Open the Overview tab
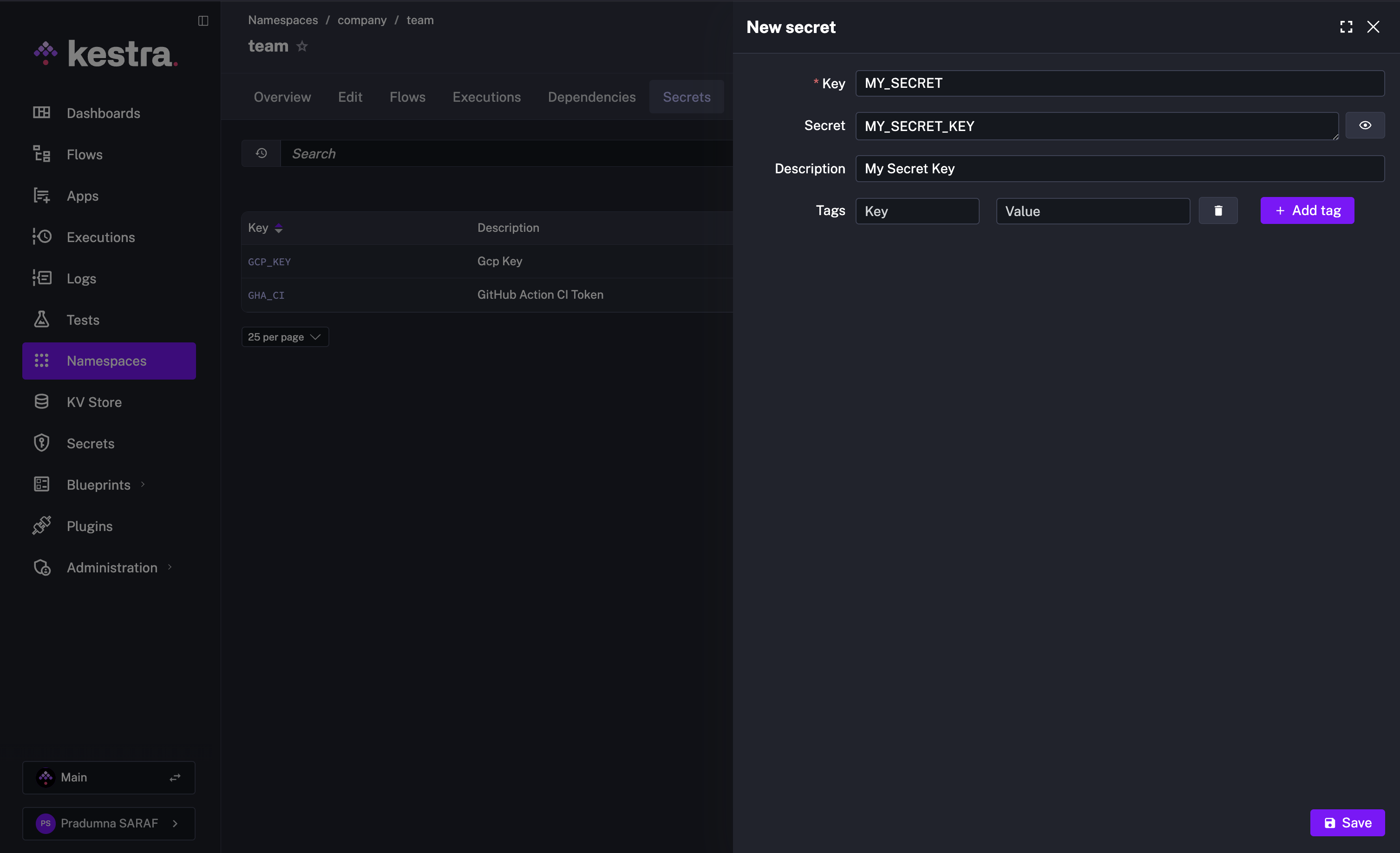1400x853 pixels. click(282, 97)
